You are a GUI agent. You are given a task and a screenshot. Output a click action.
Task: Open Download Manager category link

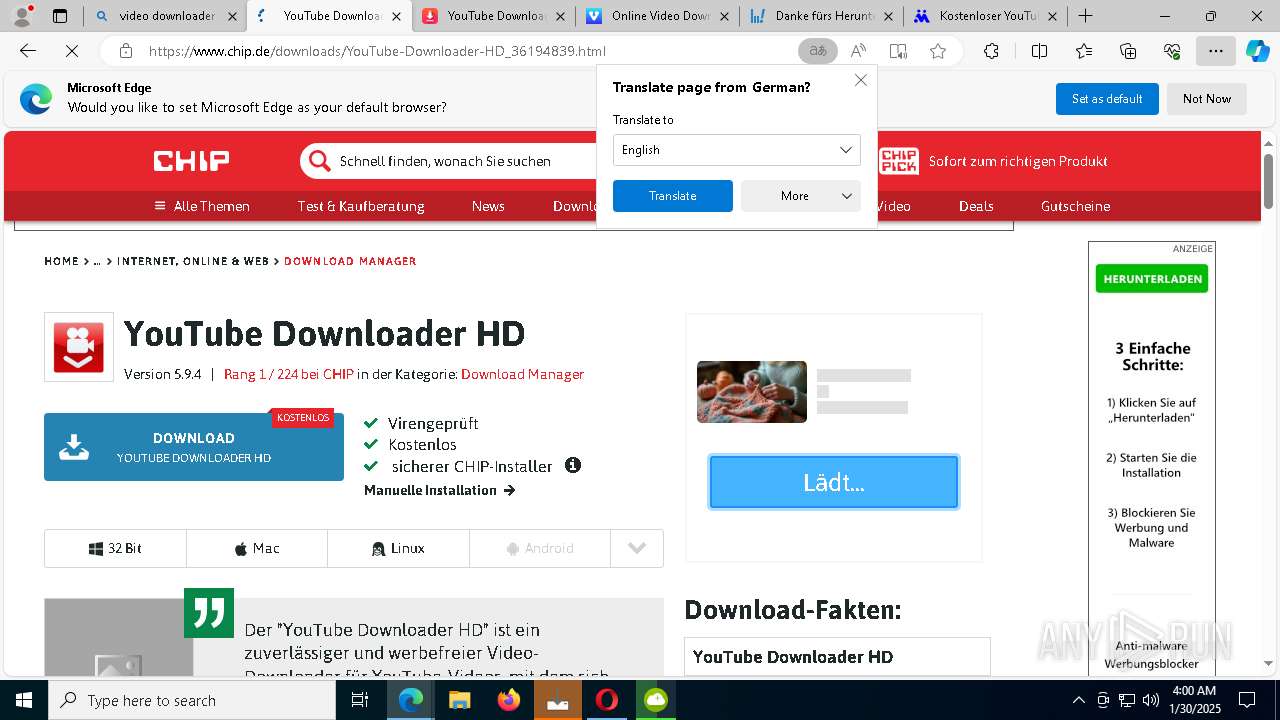tap(522, 374)
